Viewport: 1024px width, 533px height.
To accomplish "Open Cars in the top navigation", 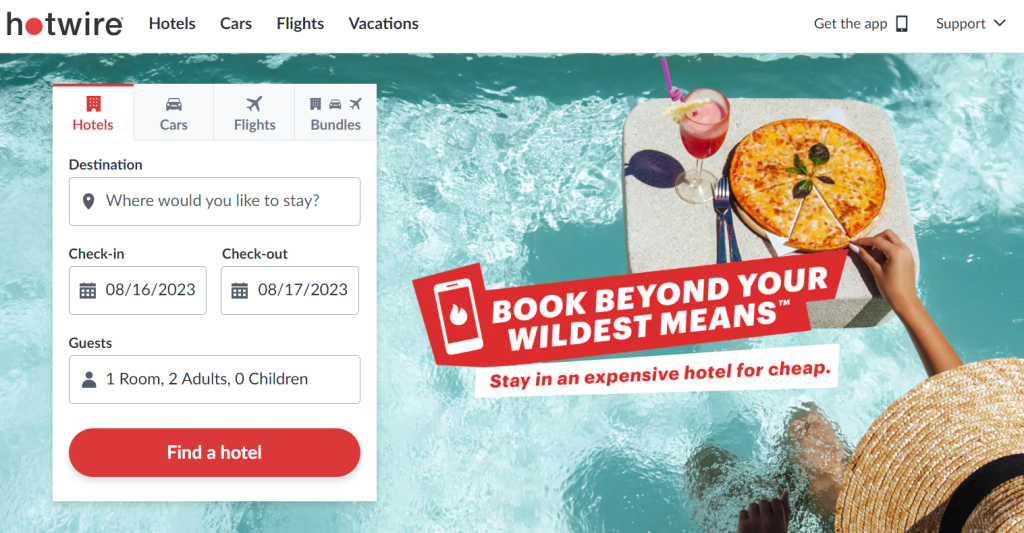I will pyautogui.click(x=236, y=24).
